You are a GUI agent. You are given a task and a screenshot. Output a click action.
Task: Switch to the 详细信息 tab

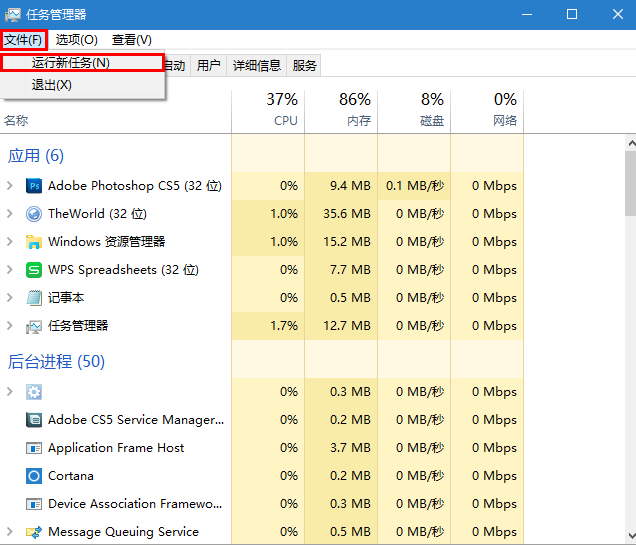pos(257,66)
